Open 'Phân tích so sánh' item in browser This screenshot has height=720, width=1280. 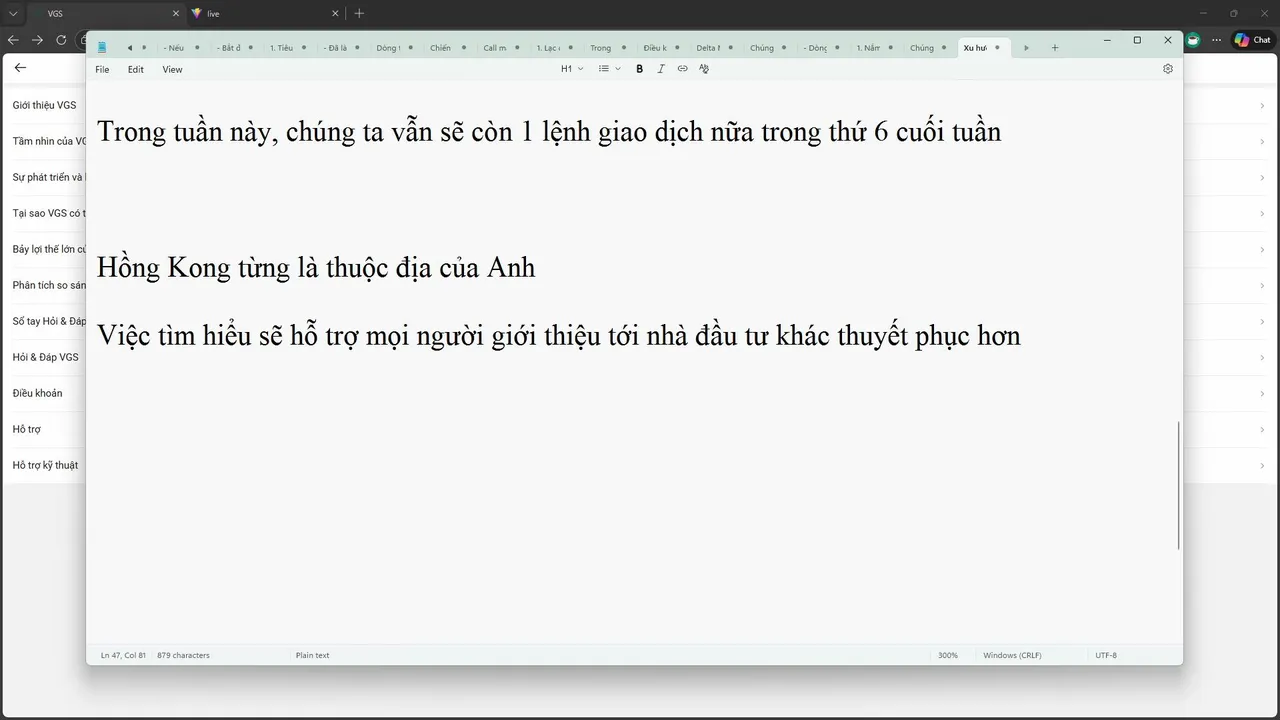point(49,285)
